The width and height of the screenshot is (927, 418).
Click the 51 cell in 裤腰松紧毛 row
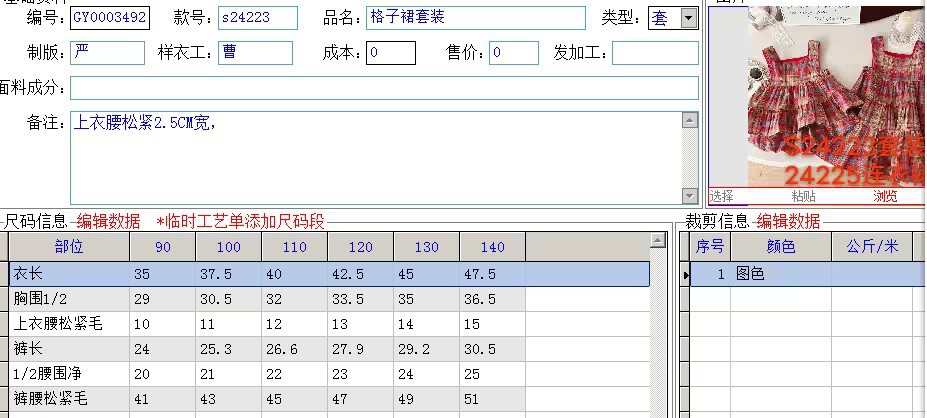point(492,398)
